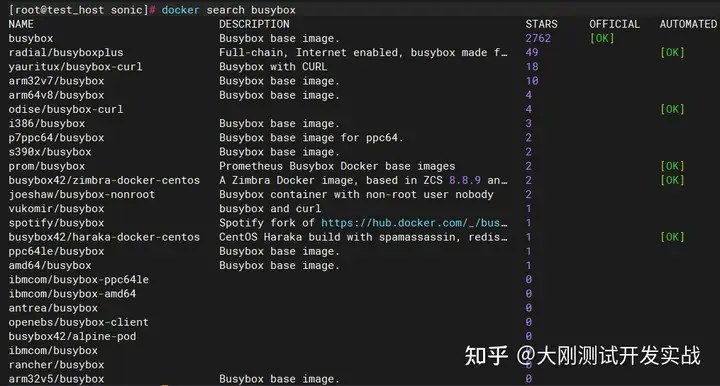
Task: Click the radial/busyboxplus image name
Action: click(66, 52)
